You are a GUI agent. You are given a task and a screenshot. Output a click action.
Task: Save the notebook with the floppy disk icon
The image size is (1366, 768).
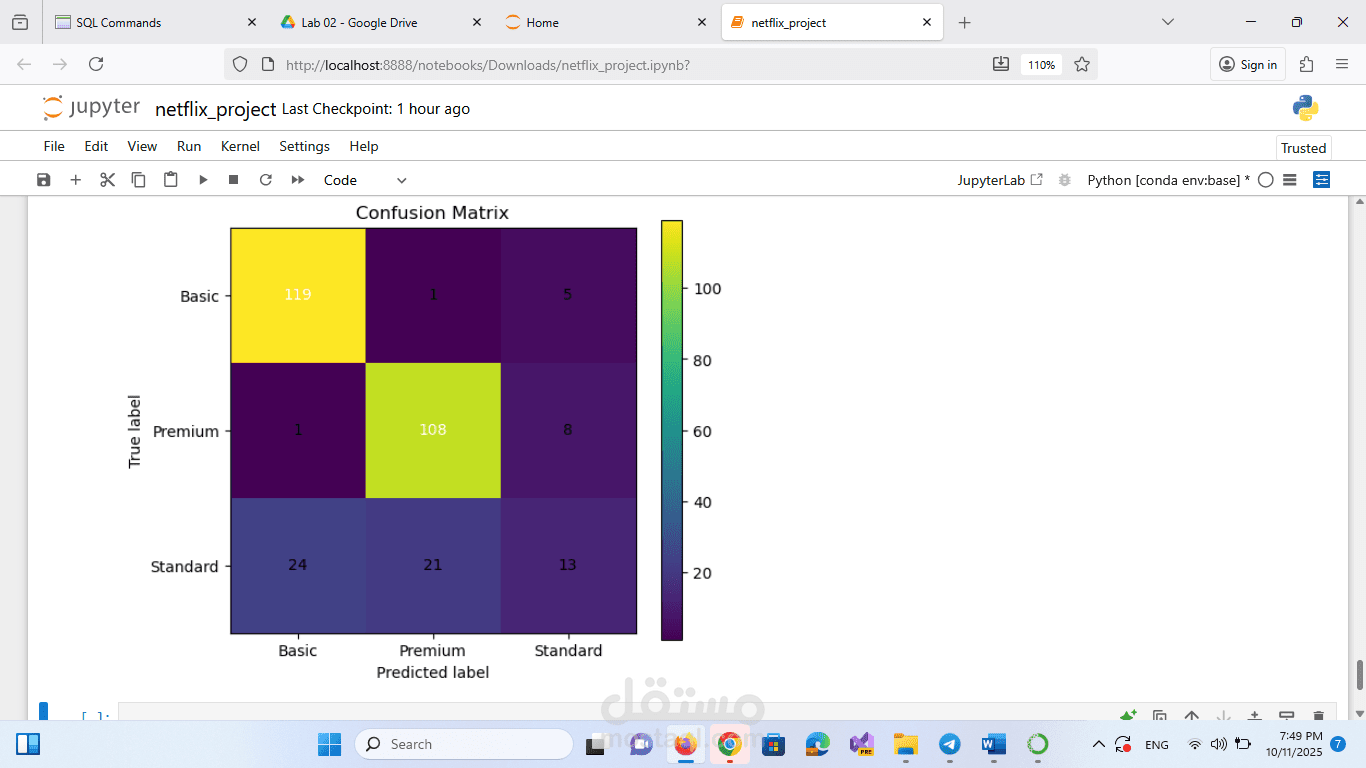(x=43, y=180)
